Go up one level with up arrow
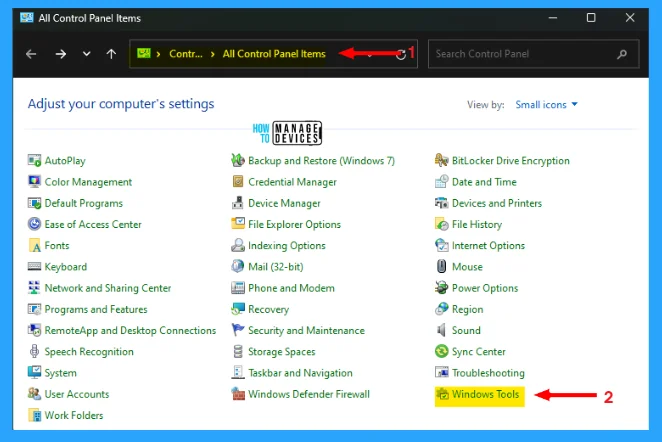The image size is (662, 442). (x=111, y=54)
